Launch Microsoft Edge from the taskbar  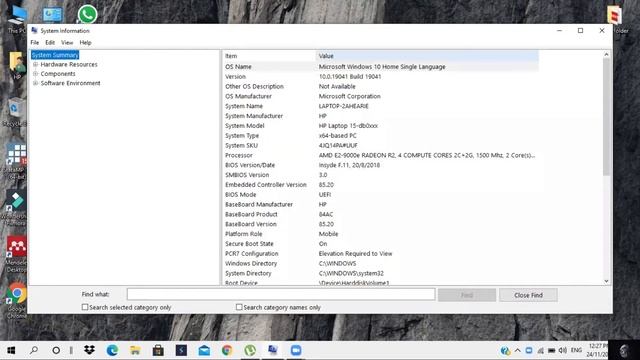point(112,350)
